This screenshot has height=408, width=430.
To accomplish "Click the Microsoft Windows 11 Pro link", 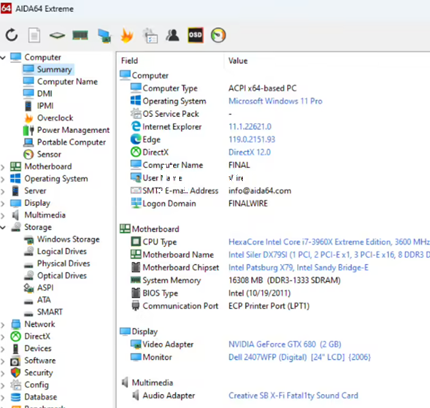I will pos(275,101).
